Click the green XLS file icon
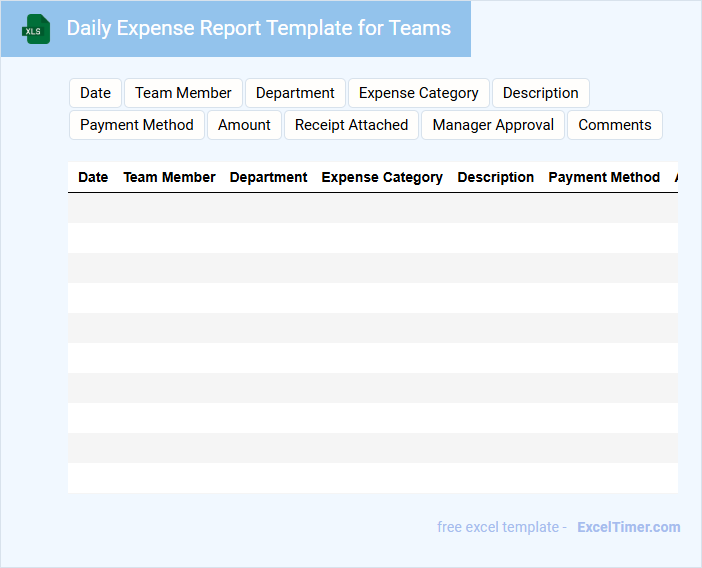This screenshot has width=702, height=568. tap(36, 29)
